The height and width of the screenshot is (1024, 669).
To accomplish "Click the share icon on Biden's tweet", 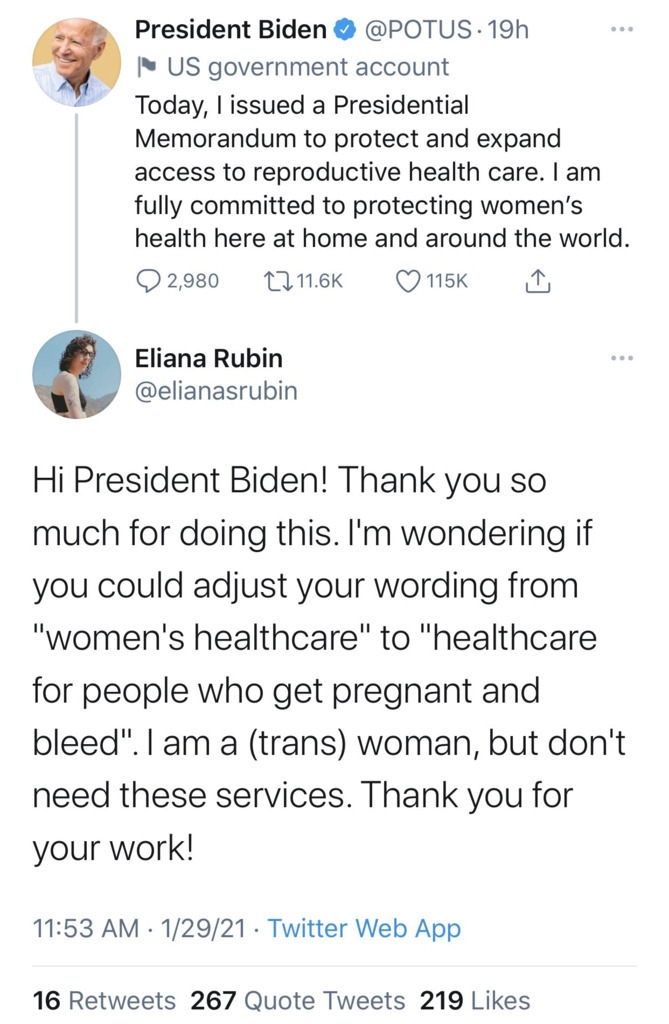I will click(538, 282).
